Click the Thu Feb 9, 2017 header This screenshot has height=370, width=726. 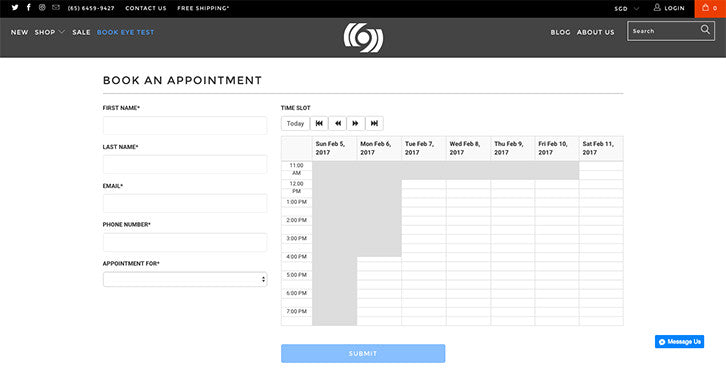[513, 148]
